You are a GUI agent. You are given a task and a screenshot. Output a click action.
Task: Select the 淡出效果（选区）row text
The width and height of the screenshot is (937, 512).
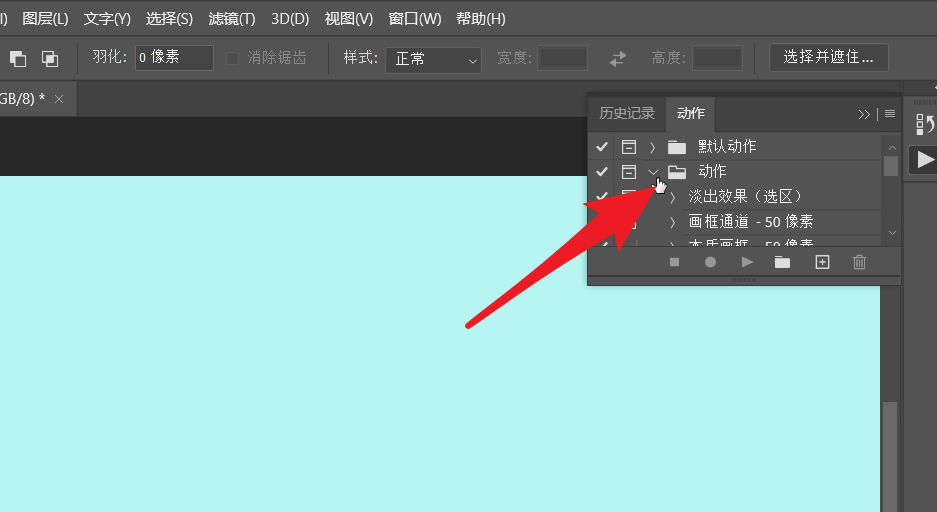(745, 197)
